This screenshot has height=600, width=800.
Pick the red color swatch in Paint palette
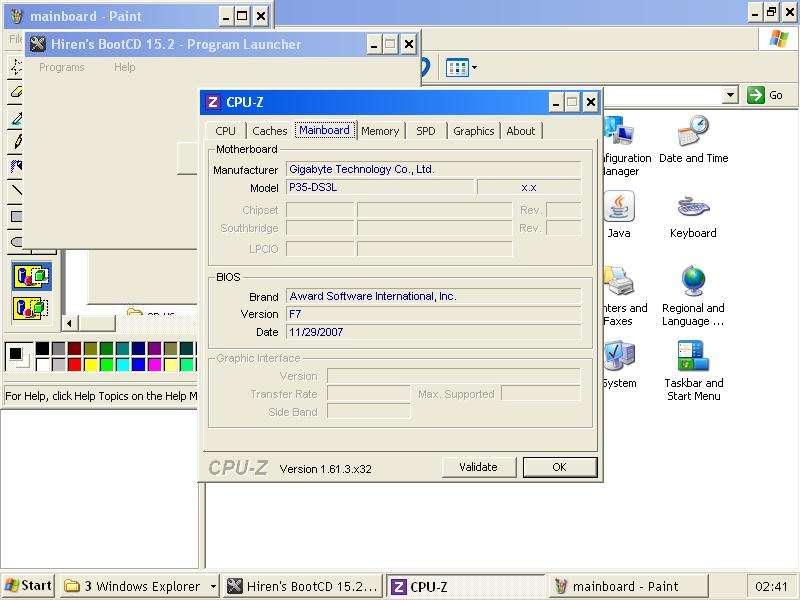pos(74,365)
